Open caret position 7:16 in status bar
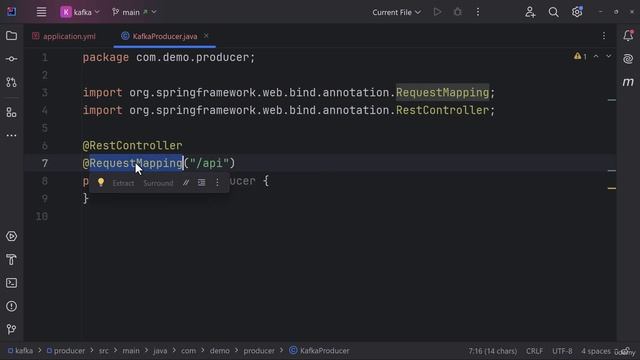 point(492,351)
